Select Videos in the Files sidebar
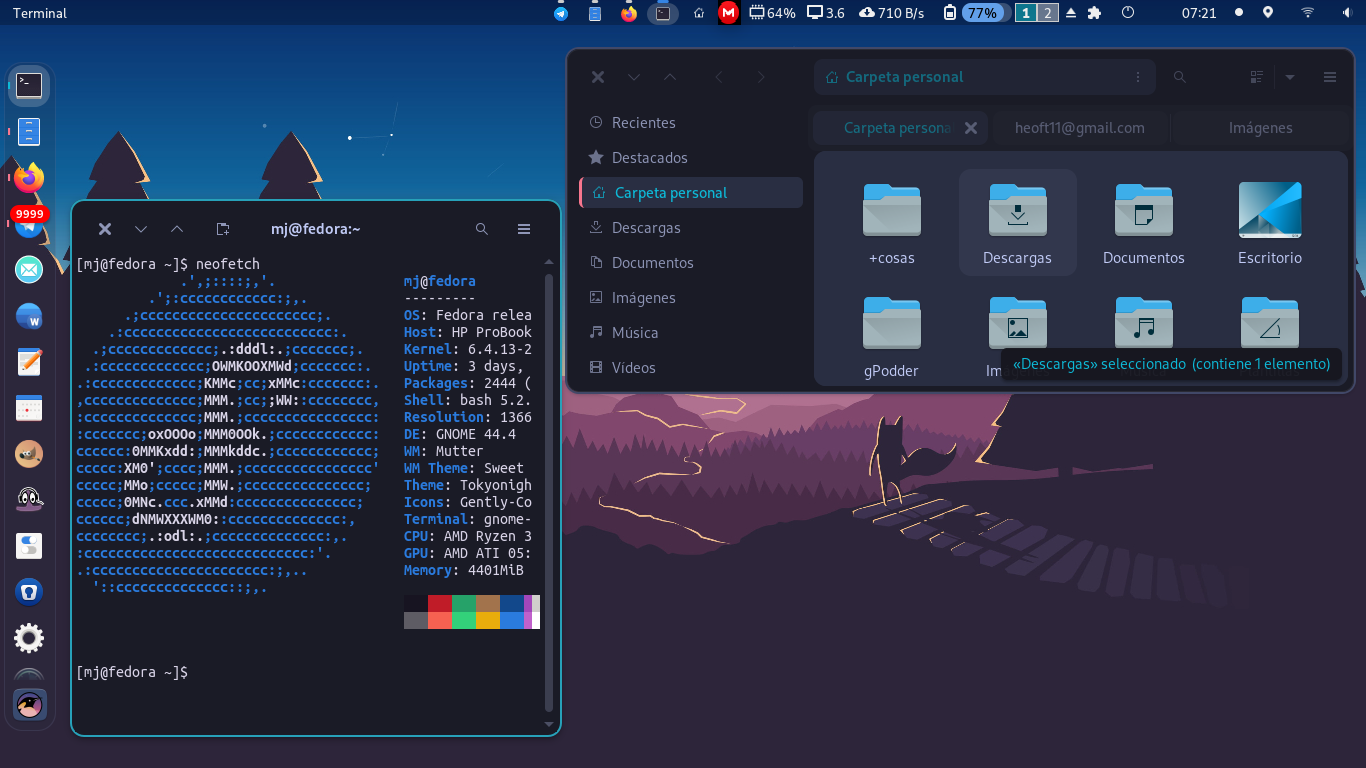This screenshot has height=768, width=1366. 690,368
